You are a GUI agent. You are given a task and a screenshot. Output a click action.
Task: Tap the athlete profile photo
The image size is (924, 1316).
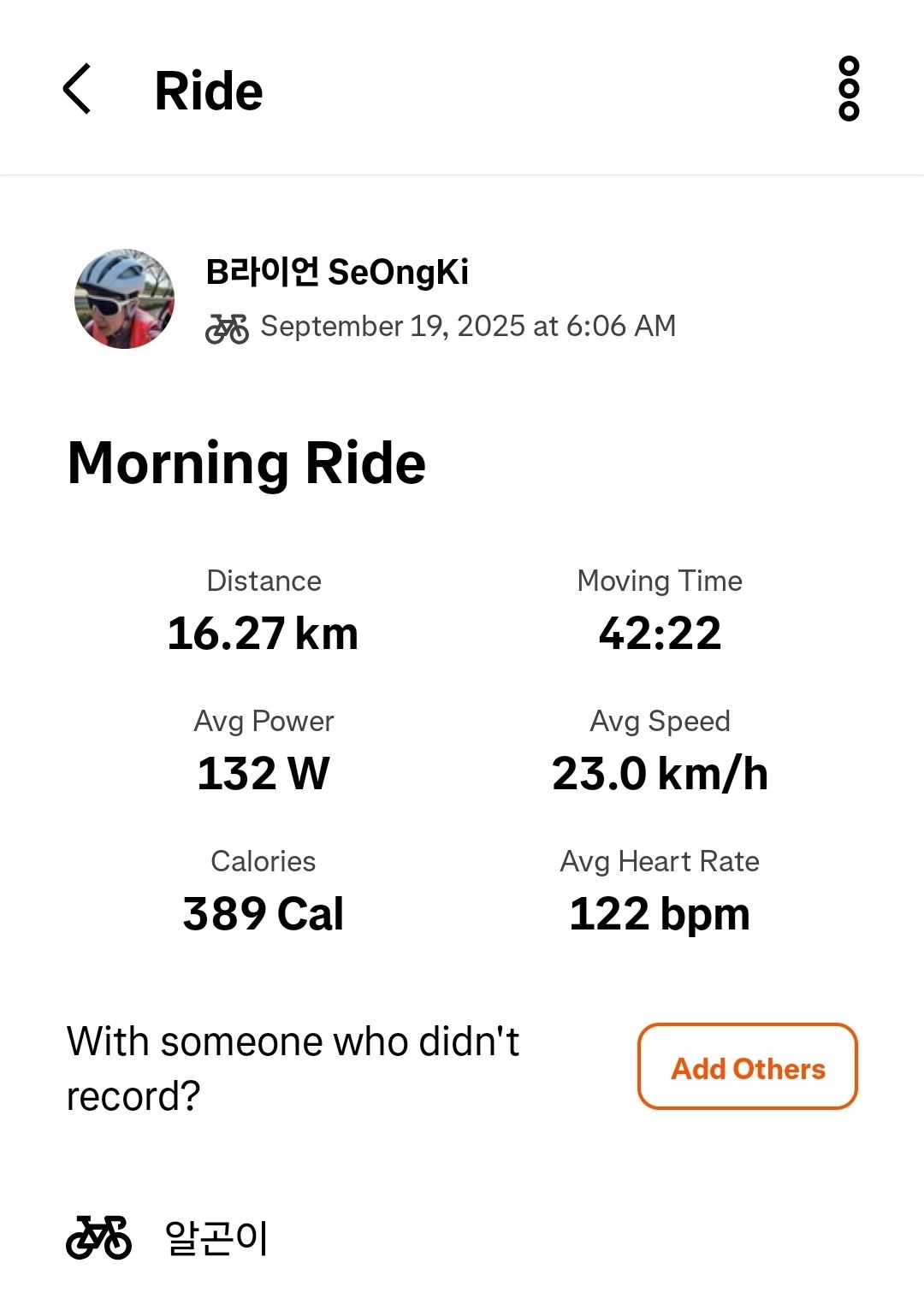[x=125, y=299]
